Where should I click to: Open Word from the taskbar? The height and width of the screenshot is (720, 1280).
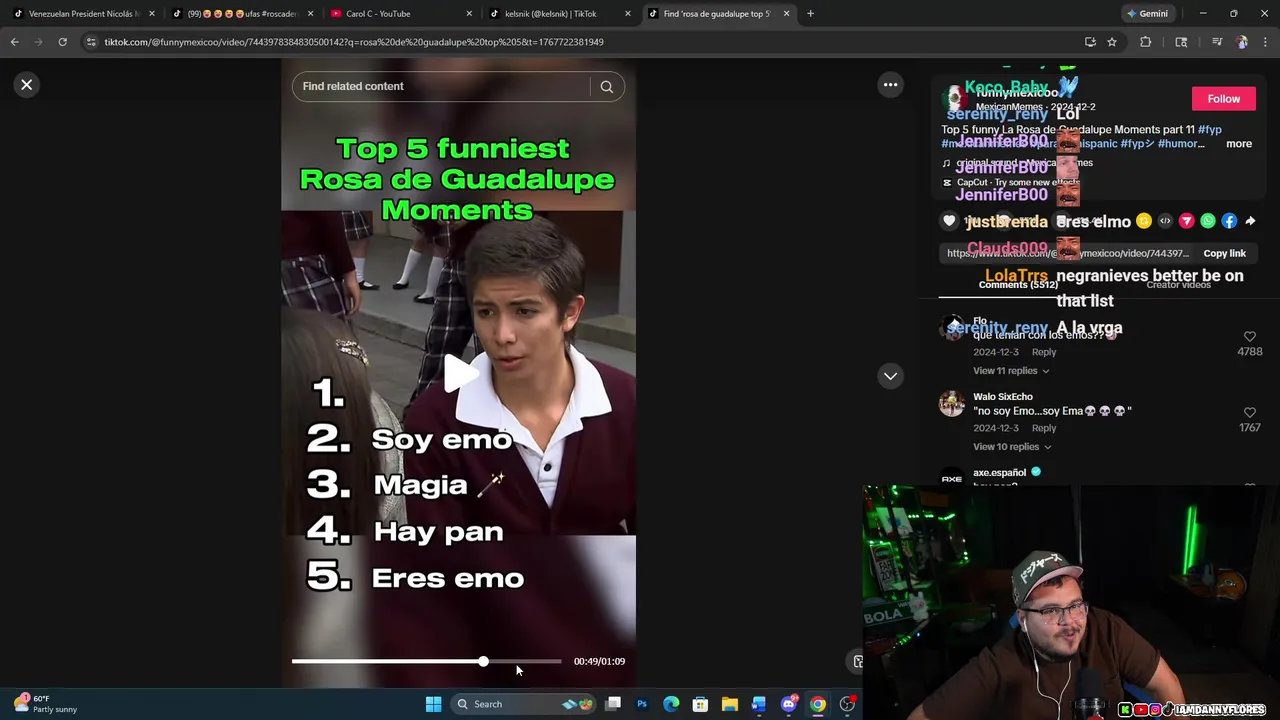coord(759,704)
